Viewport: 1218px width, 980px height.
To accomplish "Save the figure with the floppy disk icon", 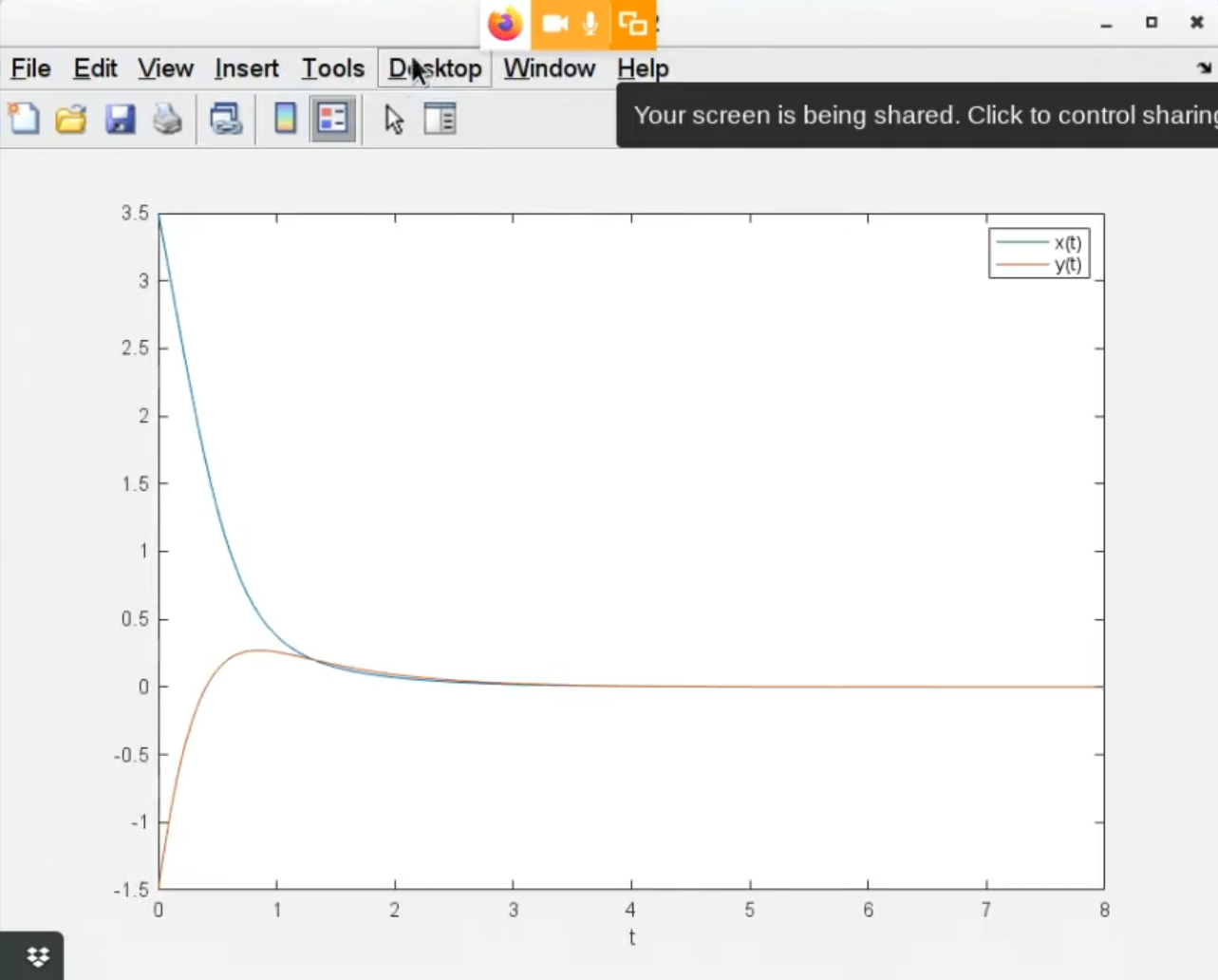I will (x=120, y=119).
